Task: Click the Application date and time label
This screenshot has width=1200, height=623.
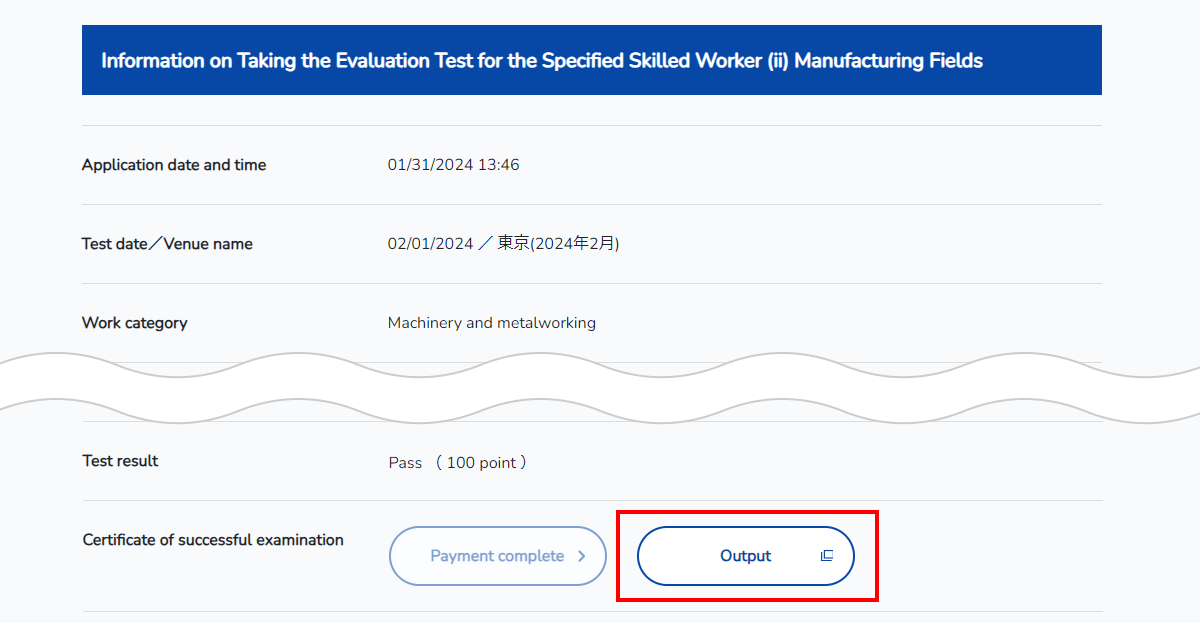Action: [x=174, y=165]
